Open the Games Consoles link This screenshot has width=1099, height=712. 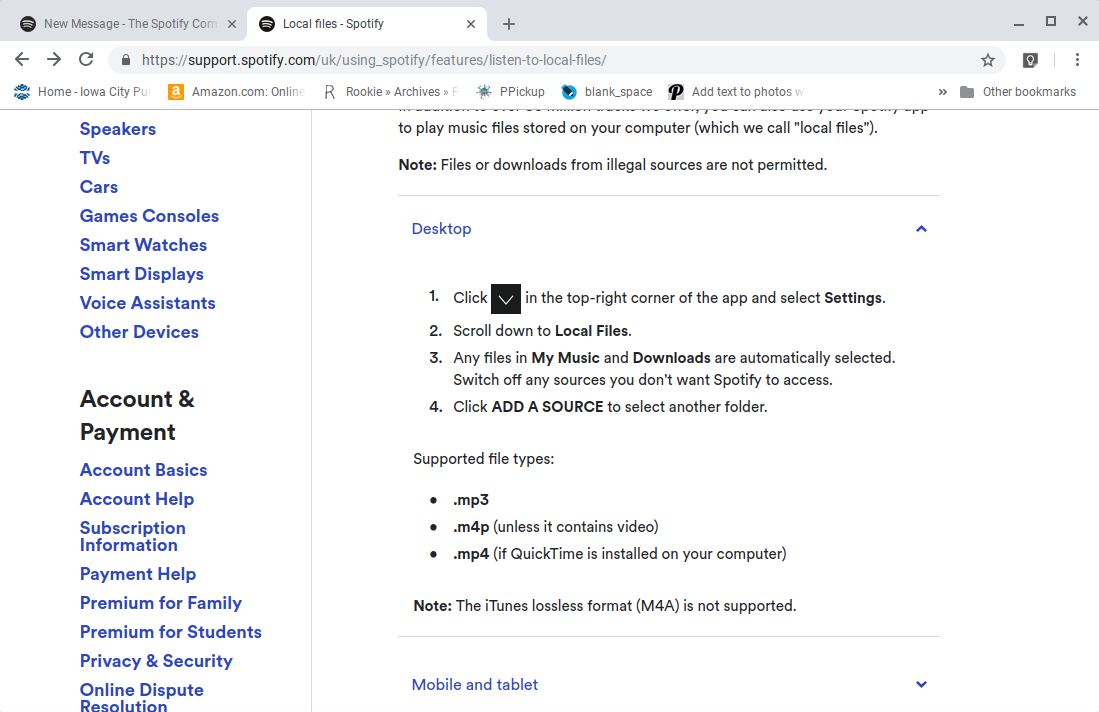(149, 216)
